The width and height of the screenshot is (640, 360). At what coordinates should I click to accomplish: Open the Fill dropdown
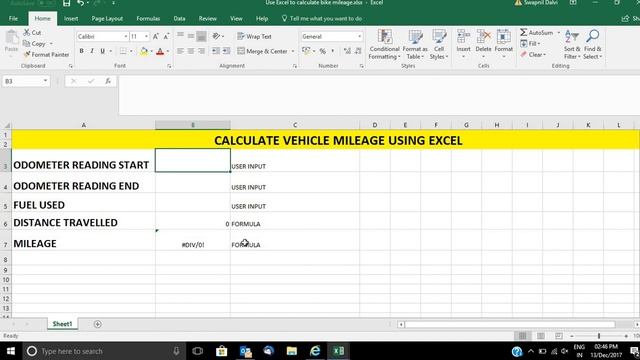click(530, 43)
